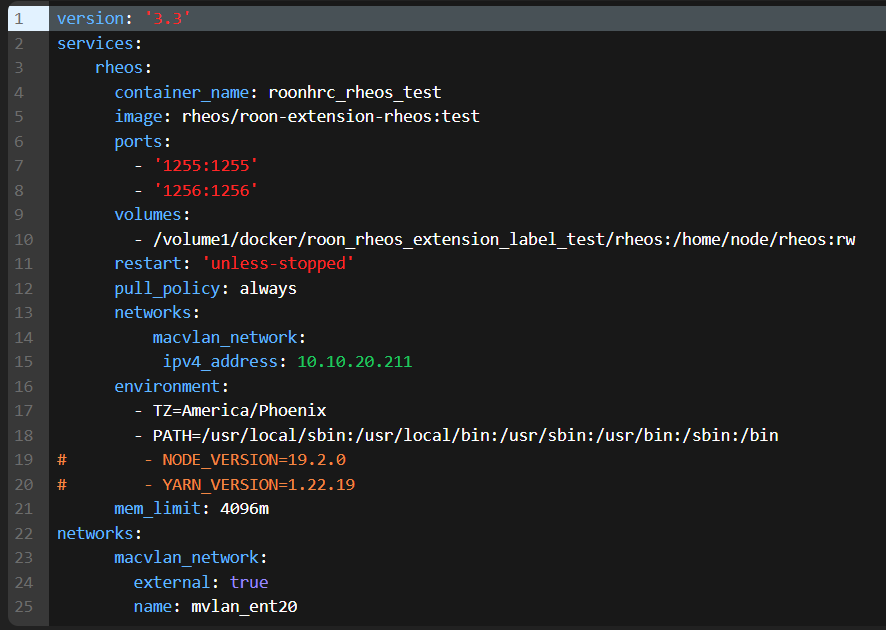Select the port mapping '1255:1255'
886x630 pixels.
(x=206, y=166)
